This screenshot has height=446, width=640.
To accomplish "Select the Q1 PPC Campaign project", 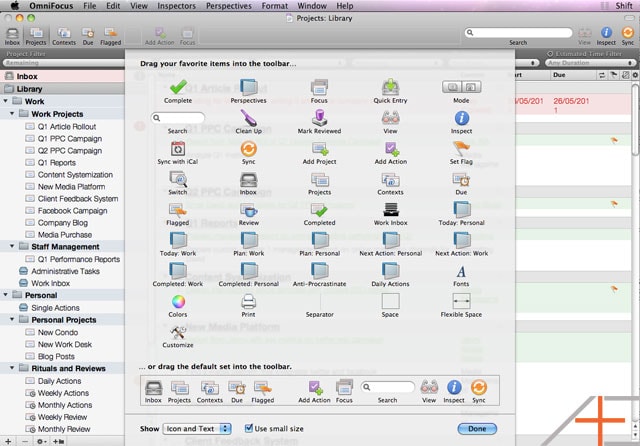I will coord(70,139).
